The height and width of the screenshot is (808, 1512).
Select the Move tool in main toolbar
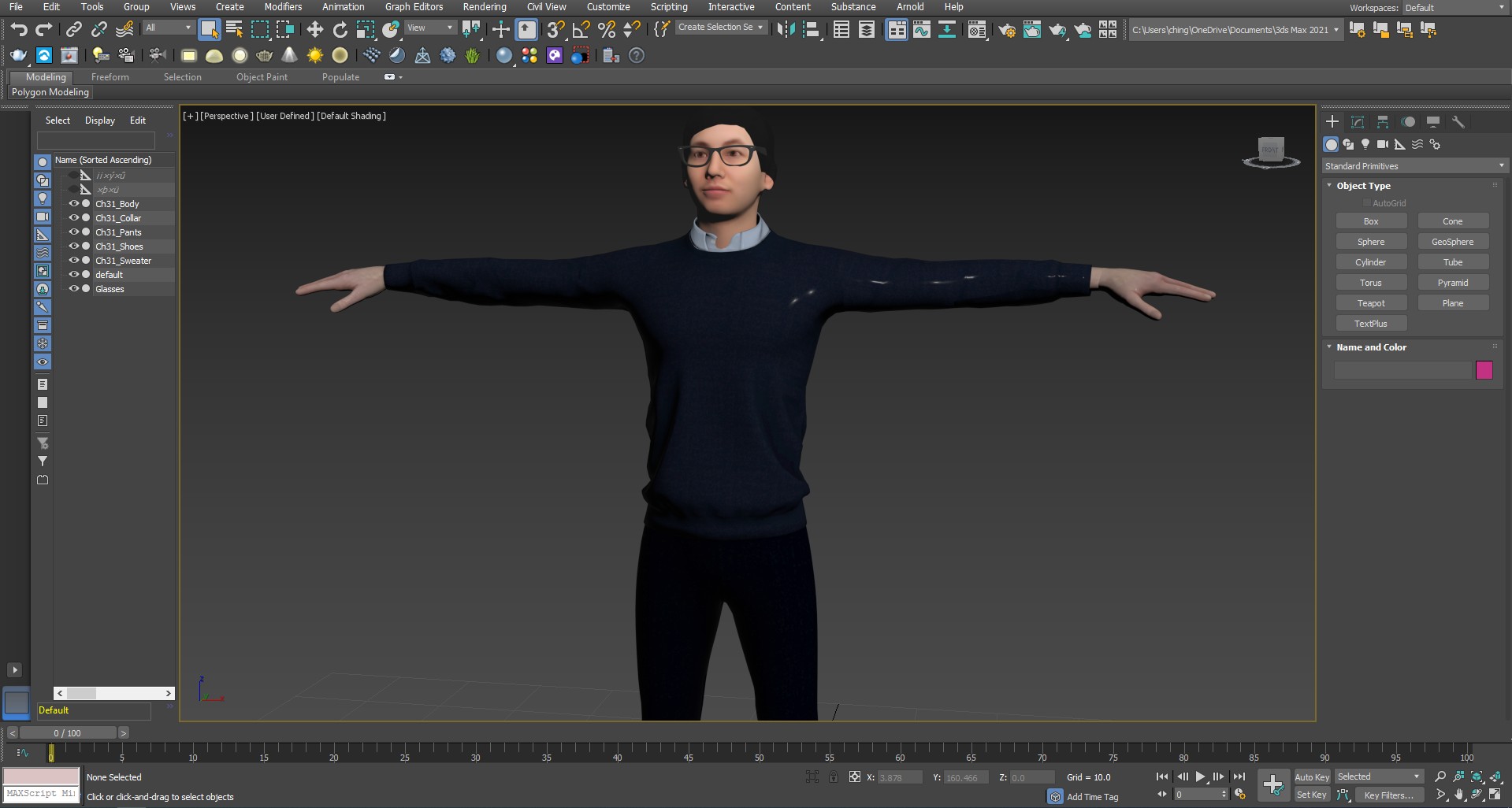(x=314, y=30)
